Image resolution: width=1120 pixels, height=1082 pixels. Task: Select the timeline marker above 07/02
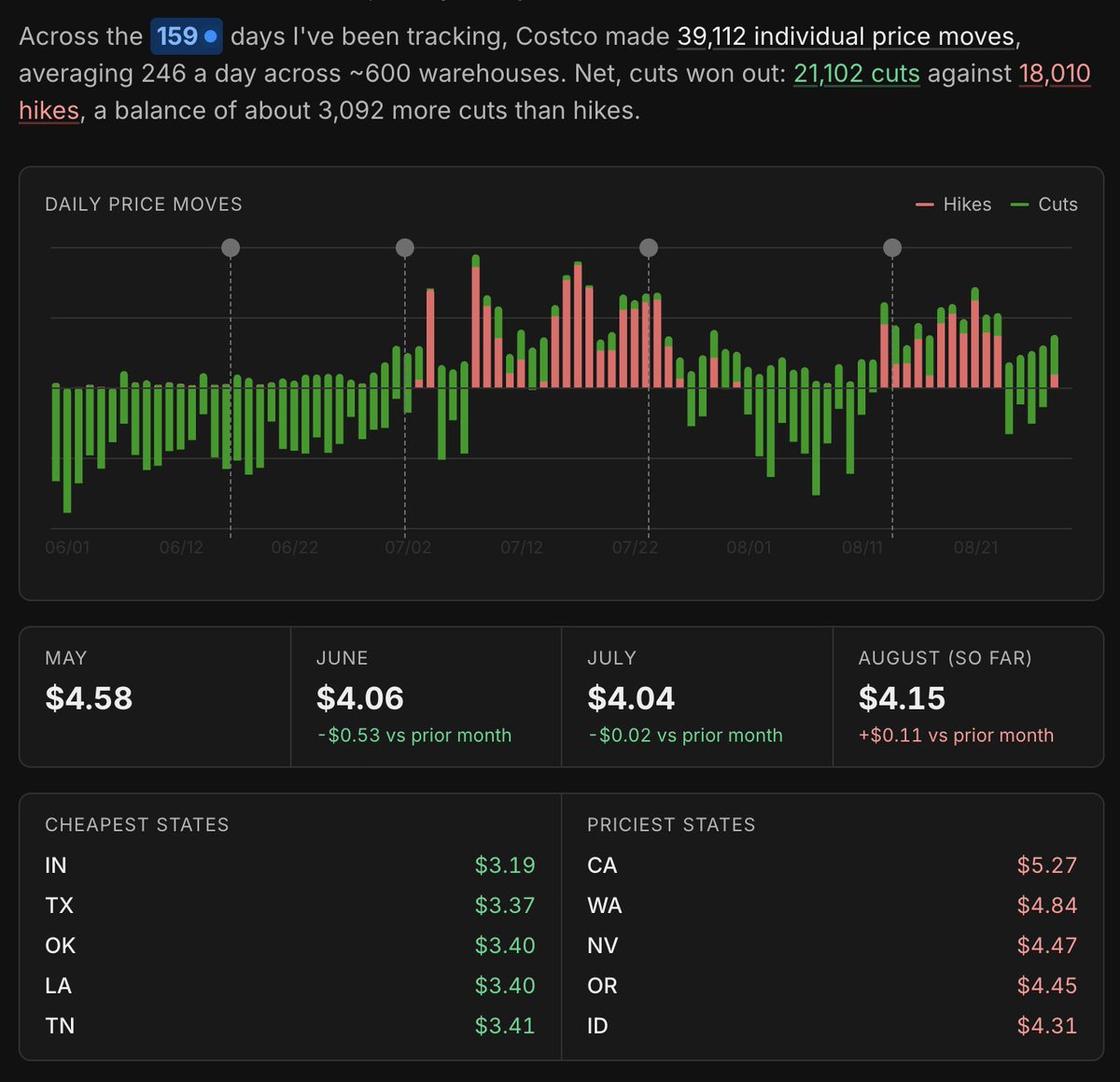[404, 247]
